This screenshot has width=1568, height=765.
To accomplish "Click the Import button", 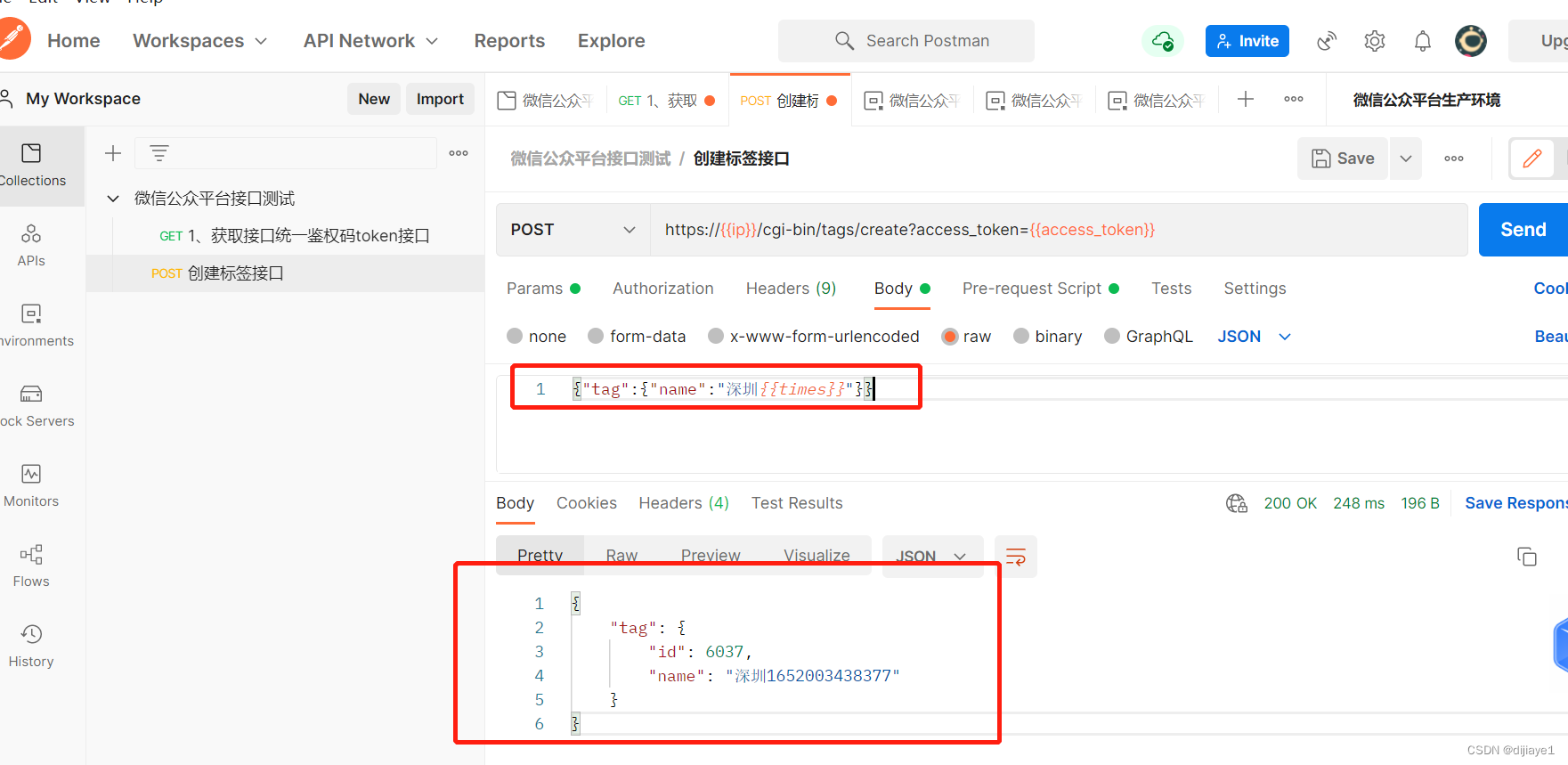I will (440, 99).
